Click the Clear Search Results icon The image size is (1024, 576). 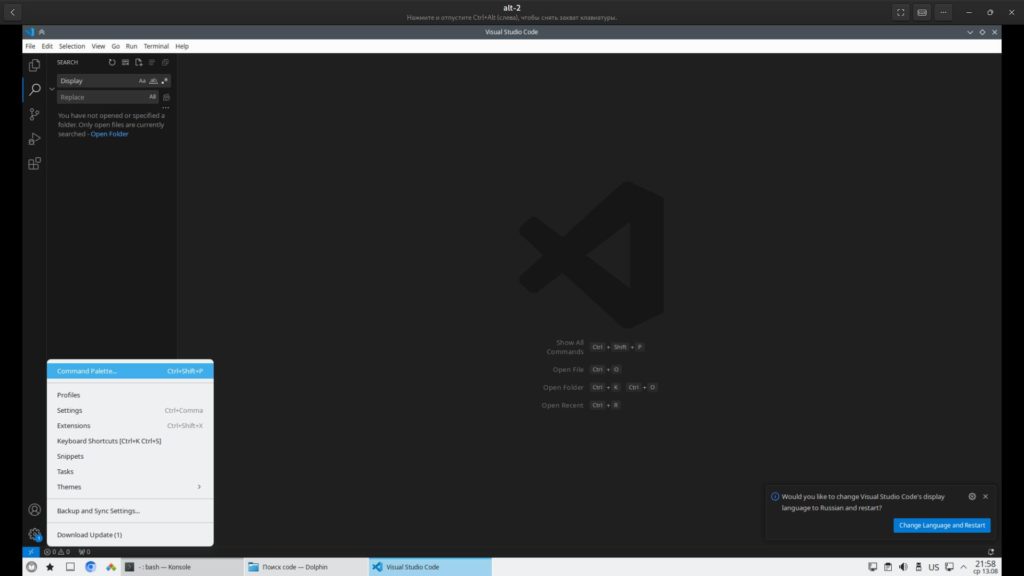click(125, 62)
